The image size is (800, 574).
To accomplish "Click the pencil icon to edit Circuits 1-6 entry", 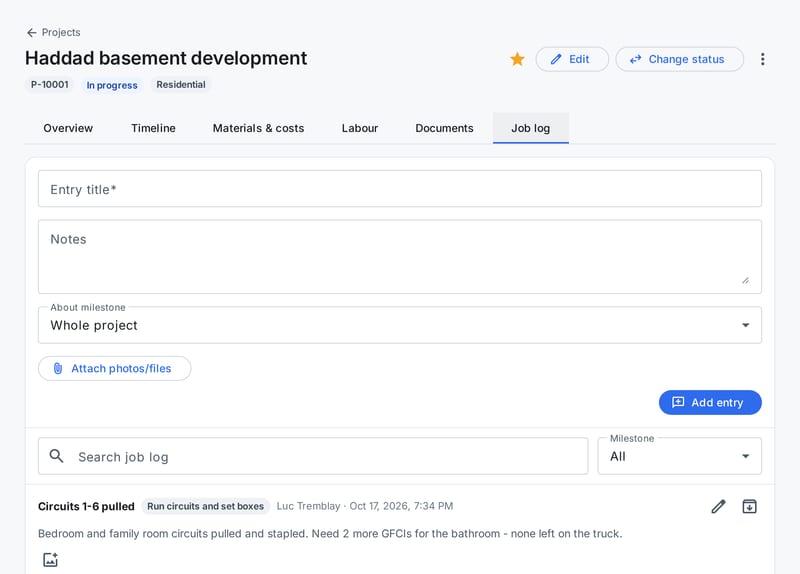I will 718,506.
